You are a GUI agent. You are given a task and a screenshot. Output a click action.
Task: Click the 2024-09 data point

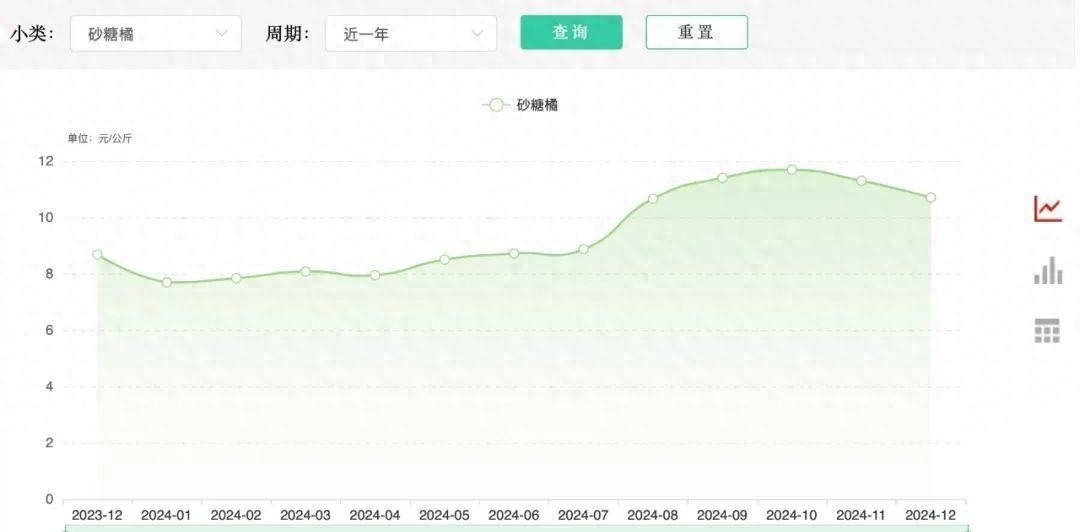722,178
